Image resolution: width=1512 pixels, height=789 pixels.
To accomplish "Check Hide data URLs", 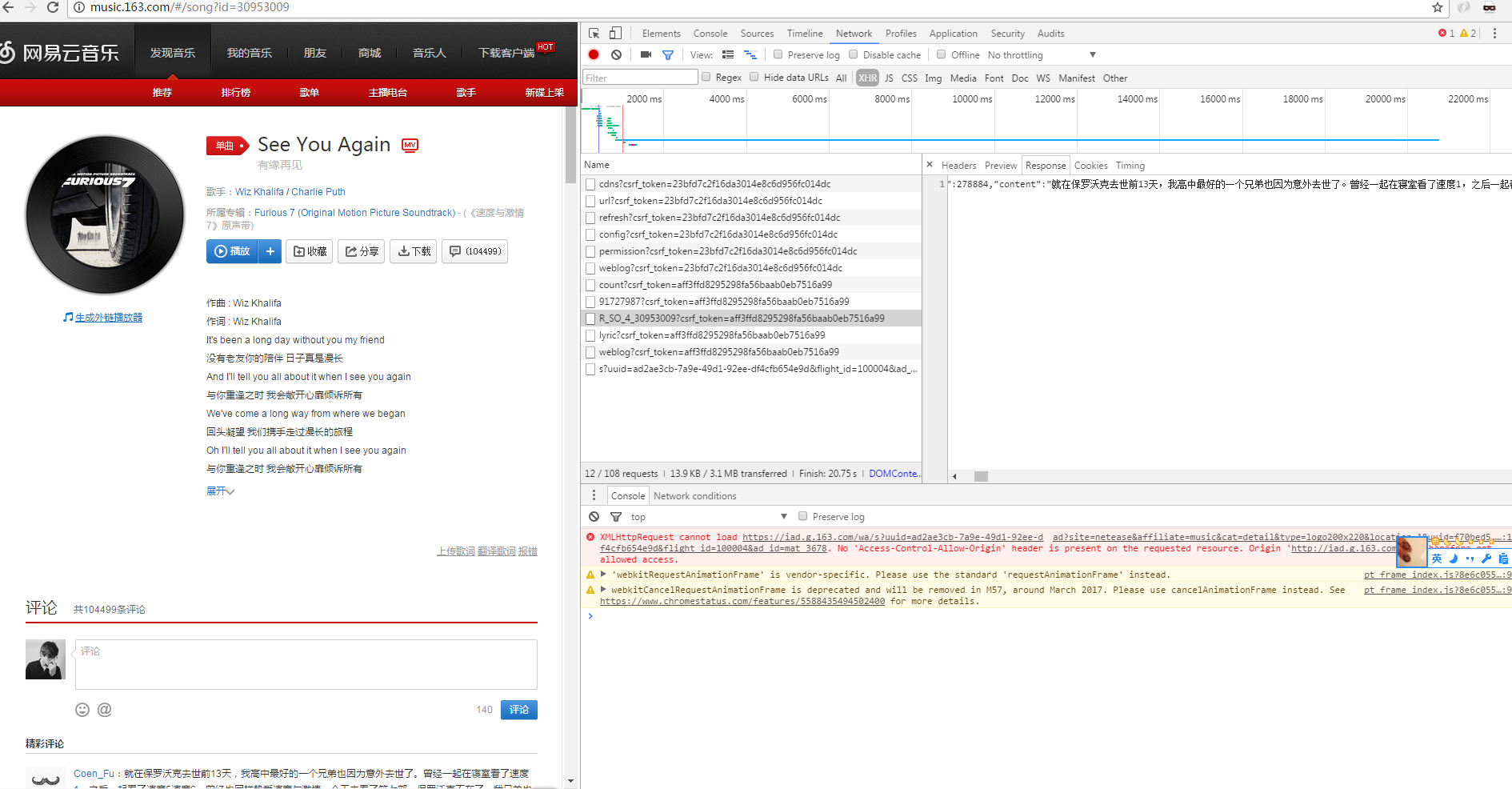I will tap(754, 77).
